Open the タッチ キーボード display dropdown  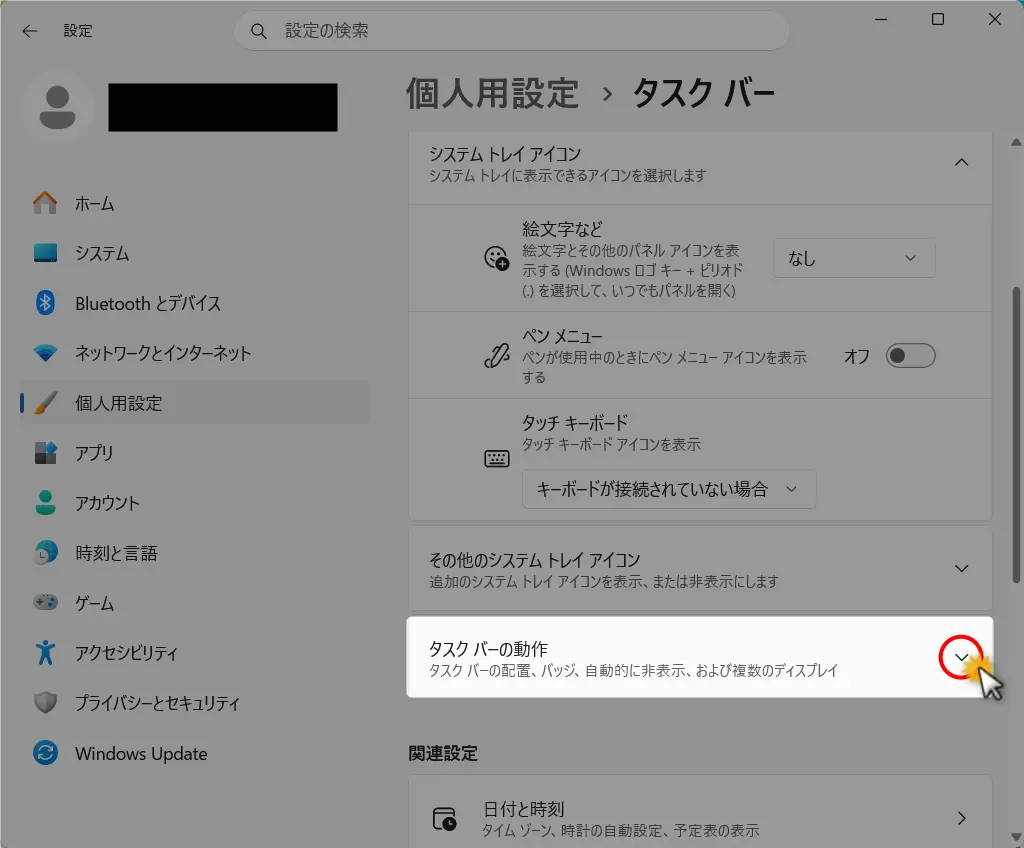[668, 489]
